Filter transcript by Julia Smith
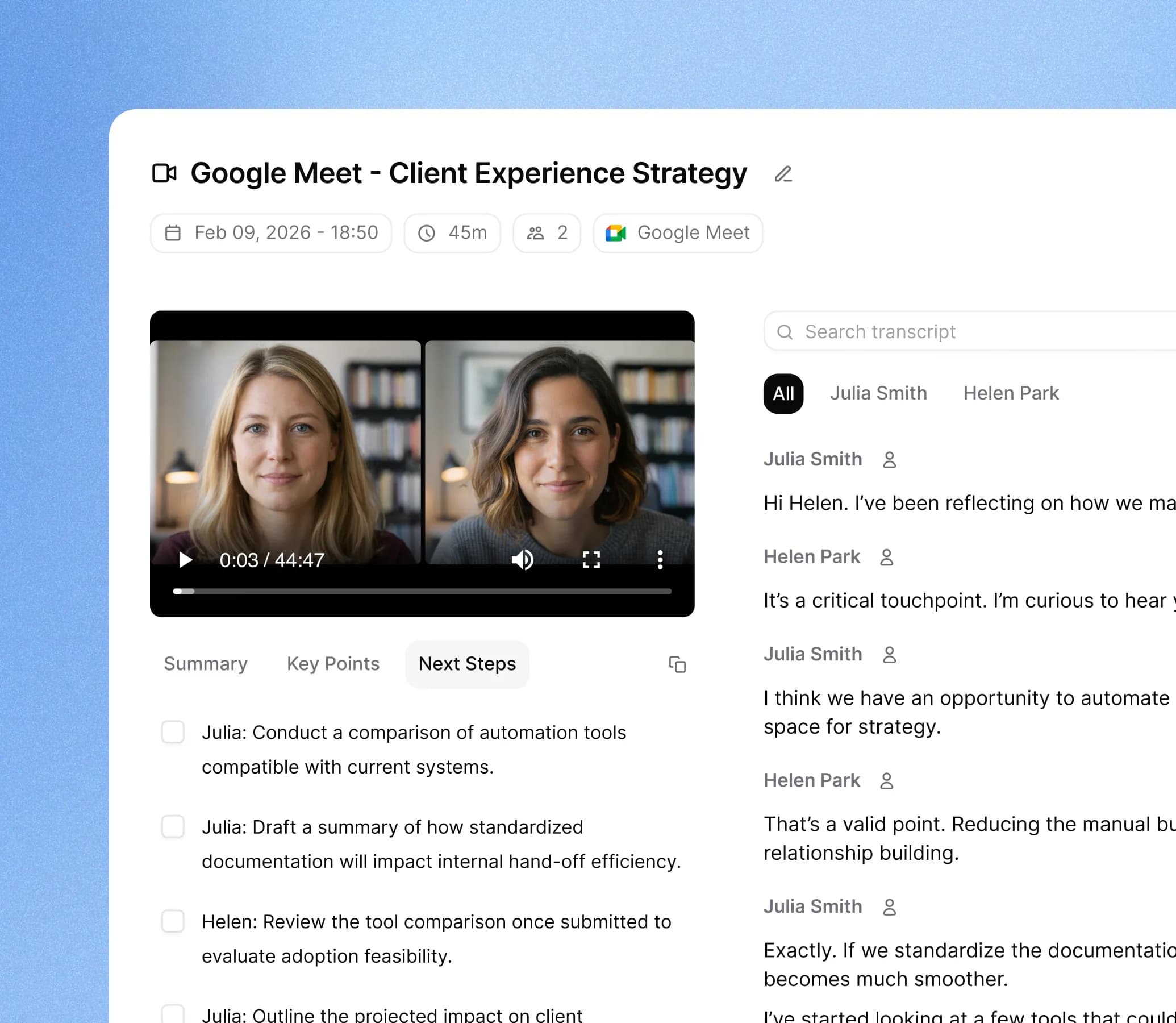The image size is (1176, 1023). coord(878,393)
